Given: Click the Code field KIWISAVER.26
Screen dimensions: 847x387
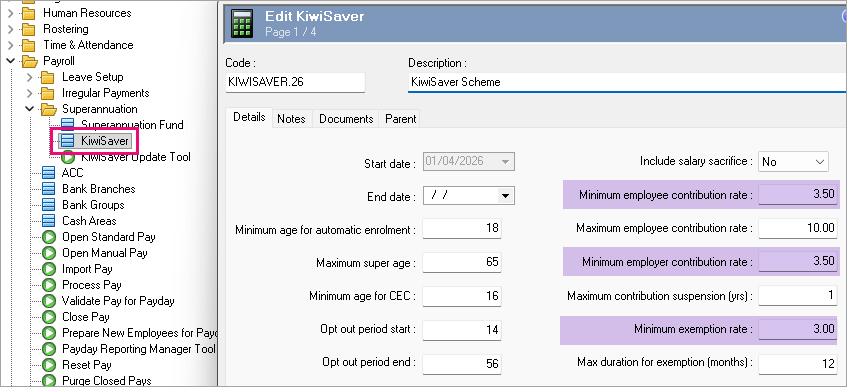Looking at the screenshot, I should (x=295, y=82).
